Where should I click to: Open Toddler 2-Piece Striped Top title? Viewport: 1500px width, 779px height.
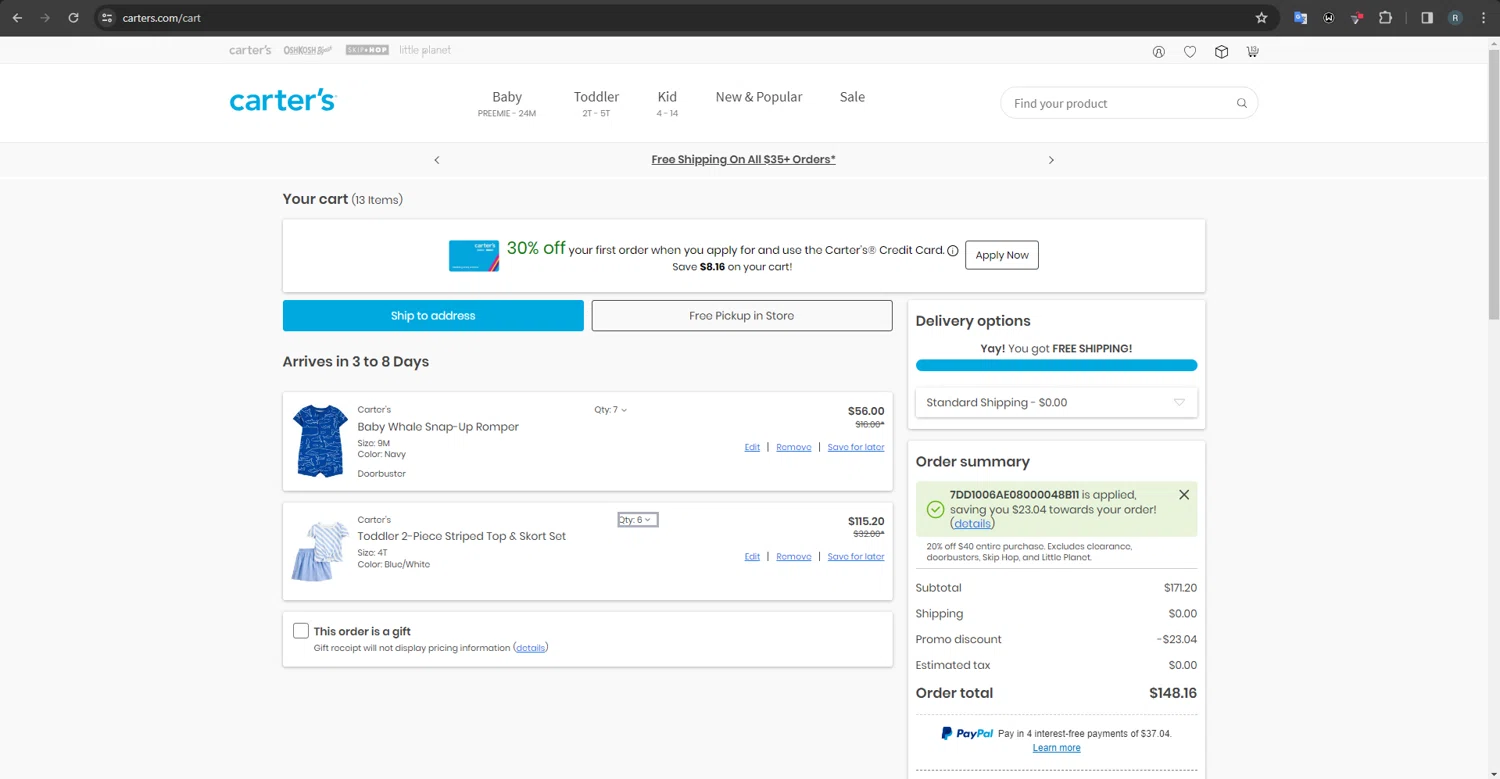tap(462, 537)
